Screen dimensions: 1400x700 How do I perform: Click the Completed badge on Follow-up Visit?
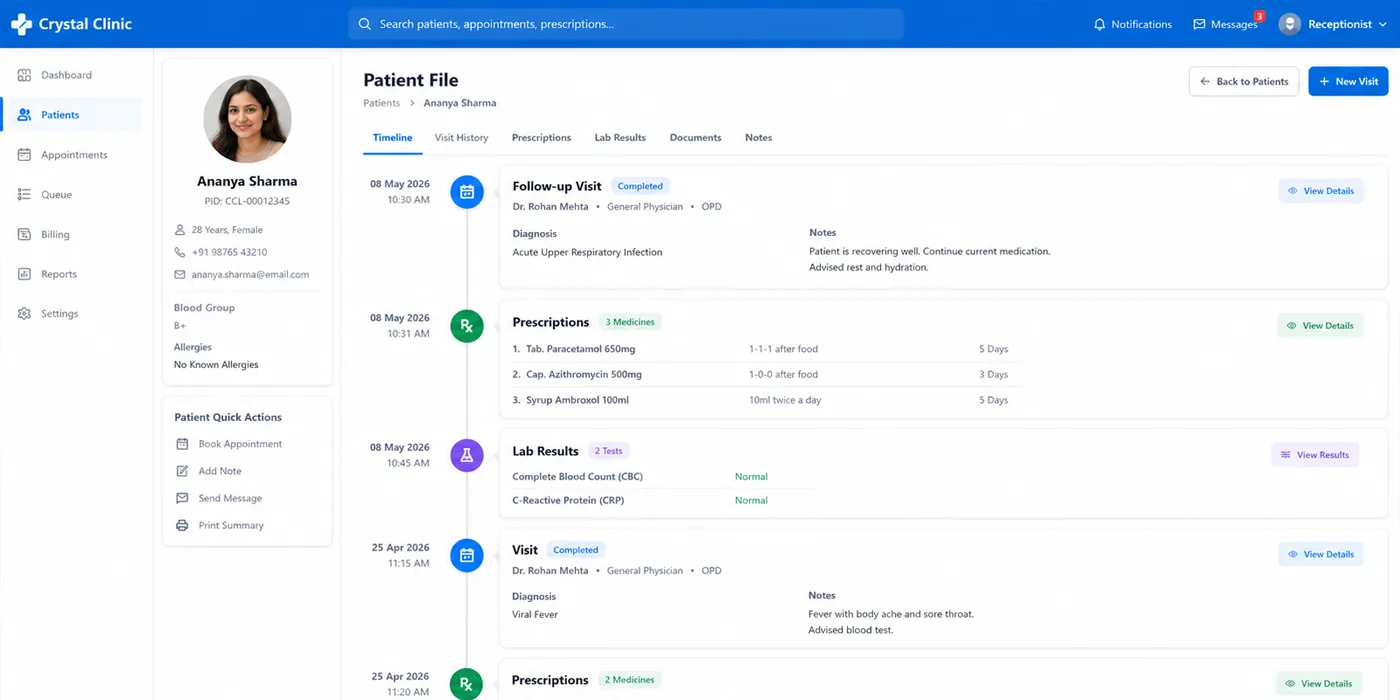pos(640,186)
